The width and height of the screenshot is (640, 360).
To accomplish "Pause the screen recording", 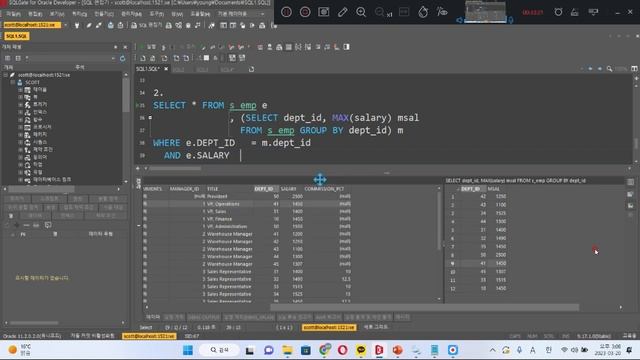I will [x=287, y=12].
